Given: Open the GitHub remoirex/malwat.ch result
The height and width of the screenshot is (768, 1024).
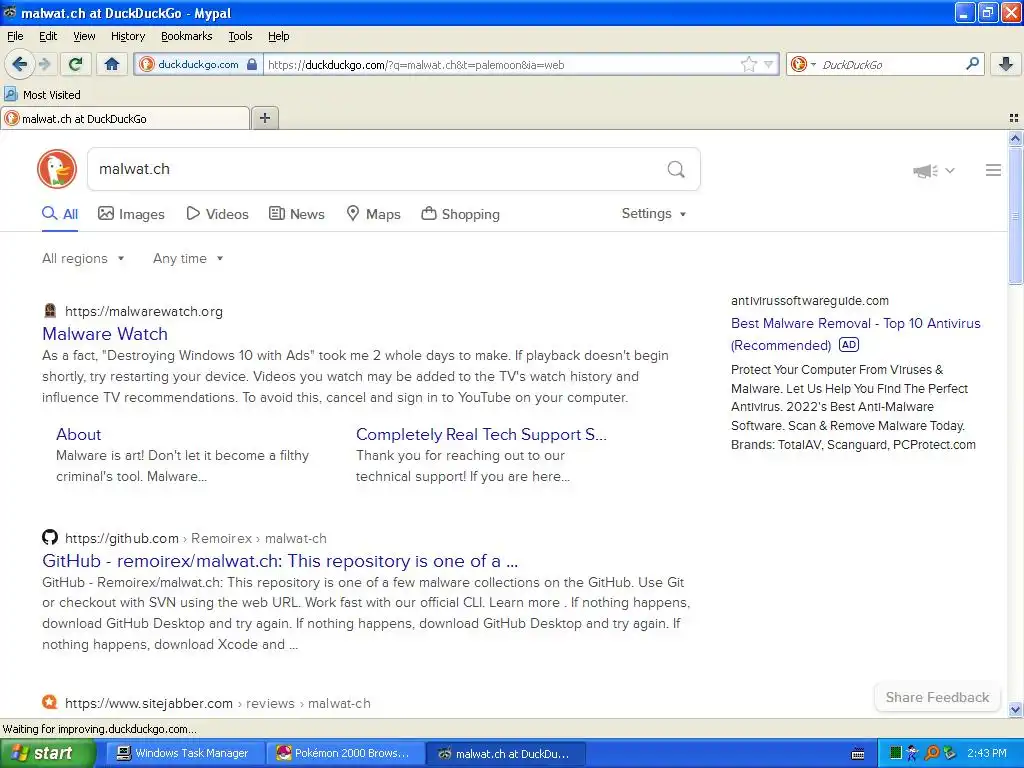Looking at the screenshot, I should coord(280,561).
